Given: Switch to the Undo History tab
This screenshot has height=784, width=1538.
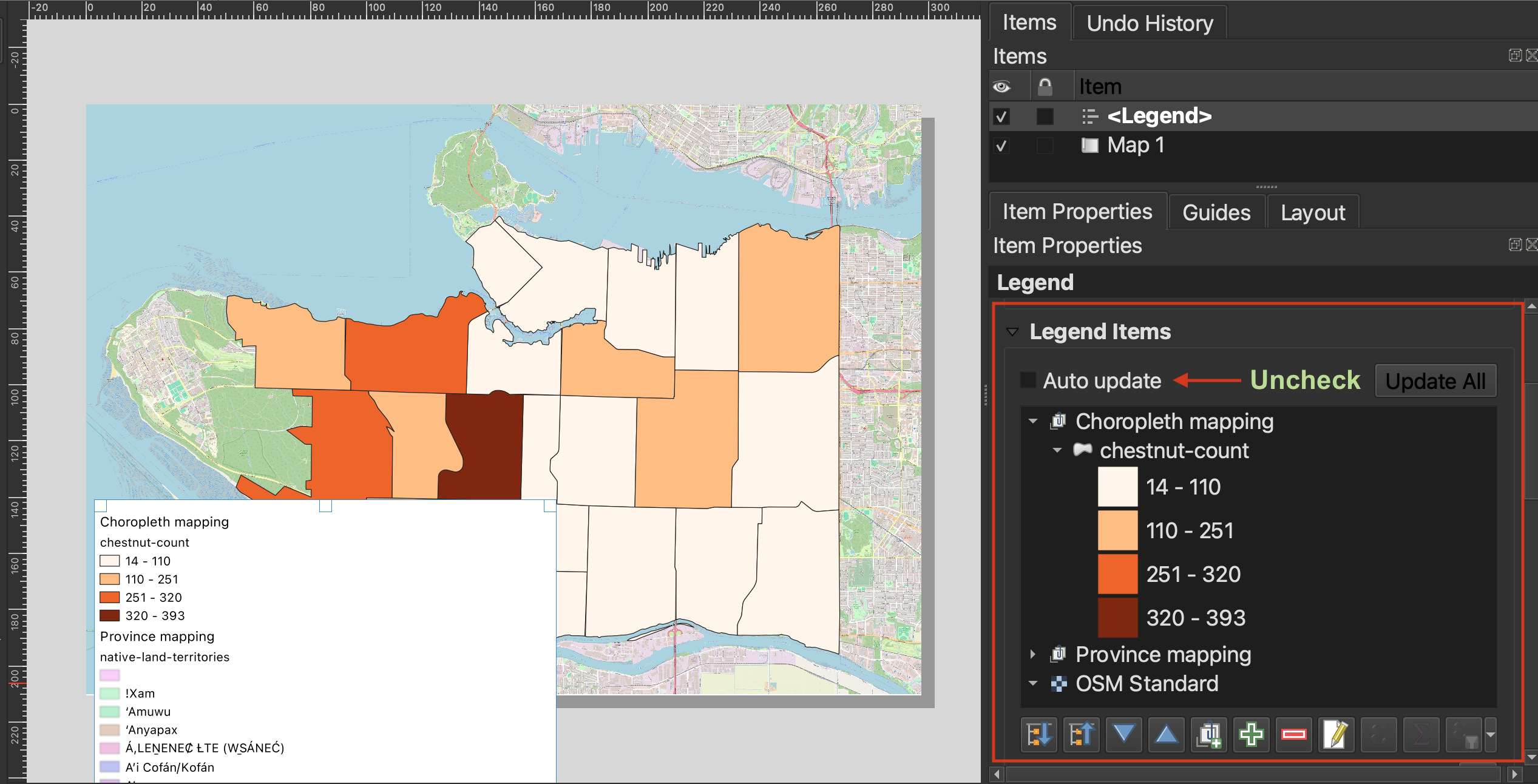Looking at the screenshot, I should pyautogui.click(x=1149, y=24).
